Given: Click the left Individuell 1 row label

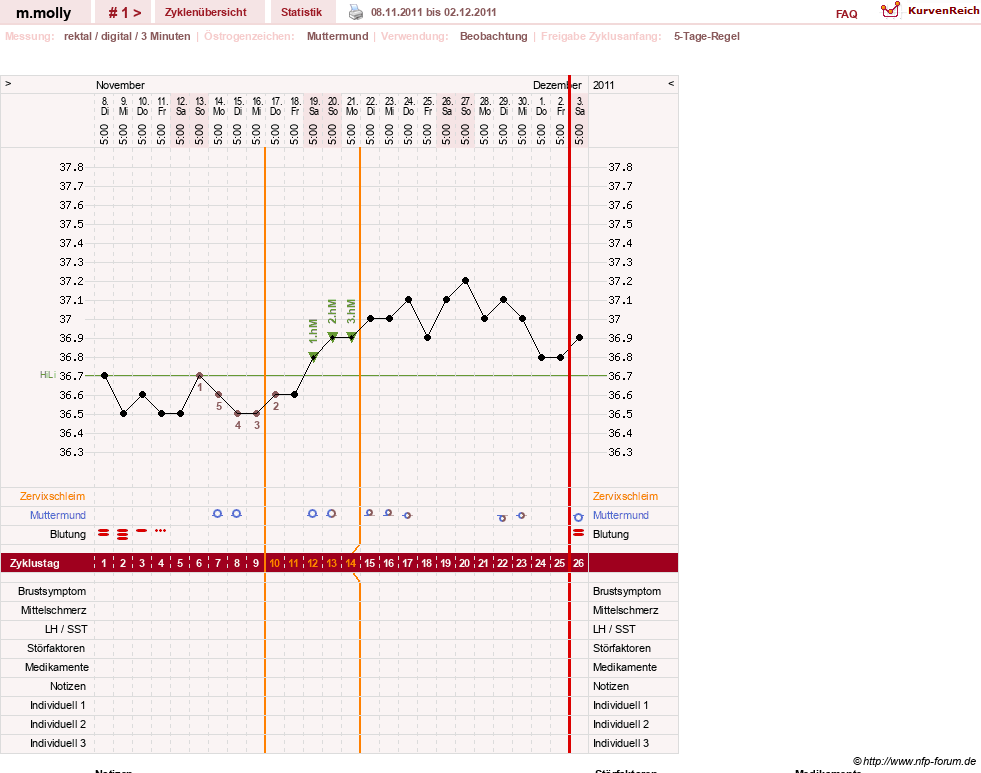Looking at the screenshot, I should [x=58, y=705].
